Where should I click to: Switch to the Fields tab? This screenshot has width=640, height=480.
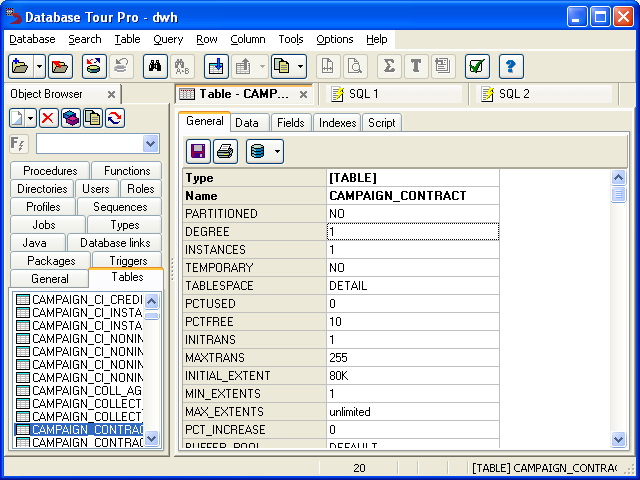pos(291,123)
